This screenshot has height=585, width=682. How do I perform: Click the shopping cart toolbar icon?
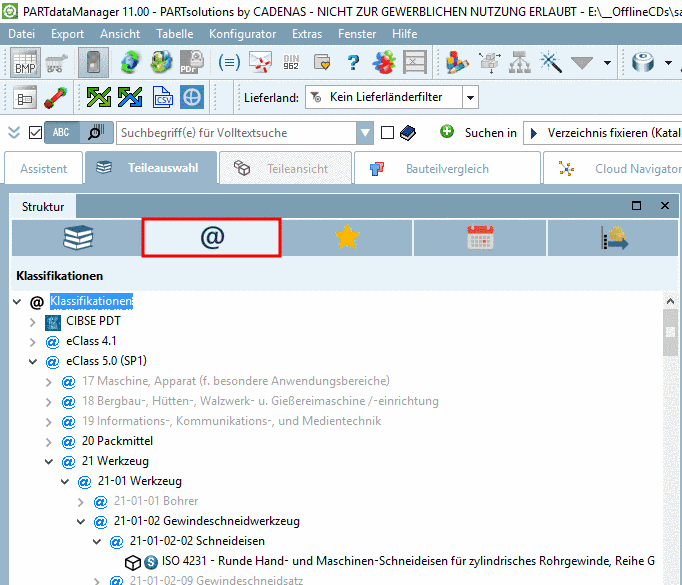(x=57, y=63)
